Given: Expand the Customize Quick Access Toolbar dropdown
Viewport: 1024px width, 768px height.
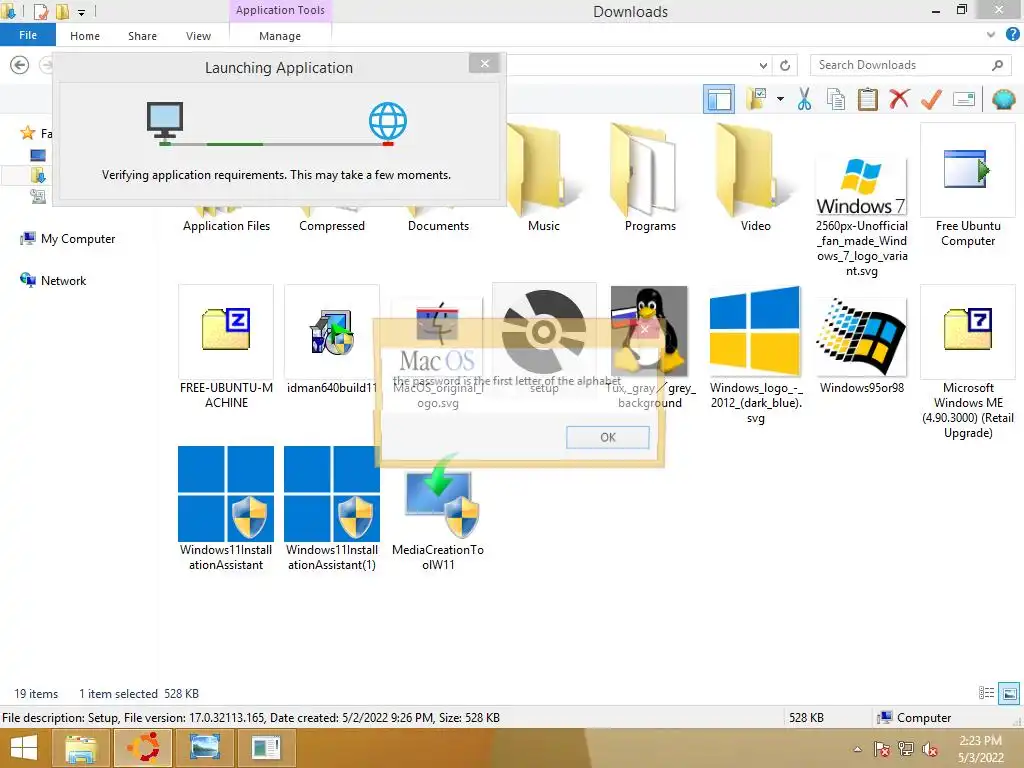Looking at the screenshot, I should point(82,12).
